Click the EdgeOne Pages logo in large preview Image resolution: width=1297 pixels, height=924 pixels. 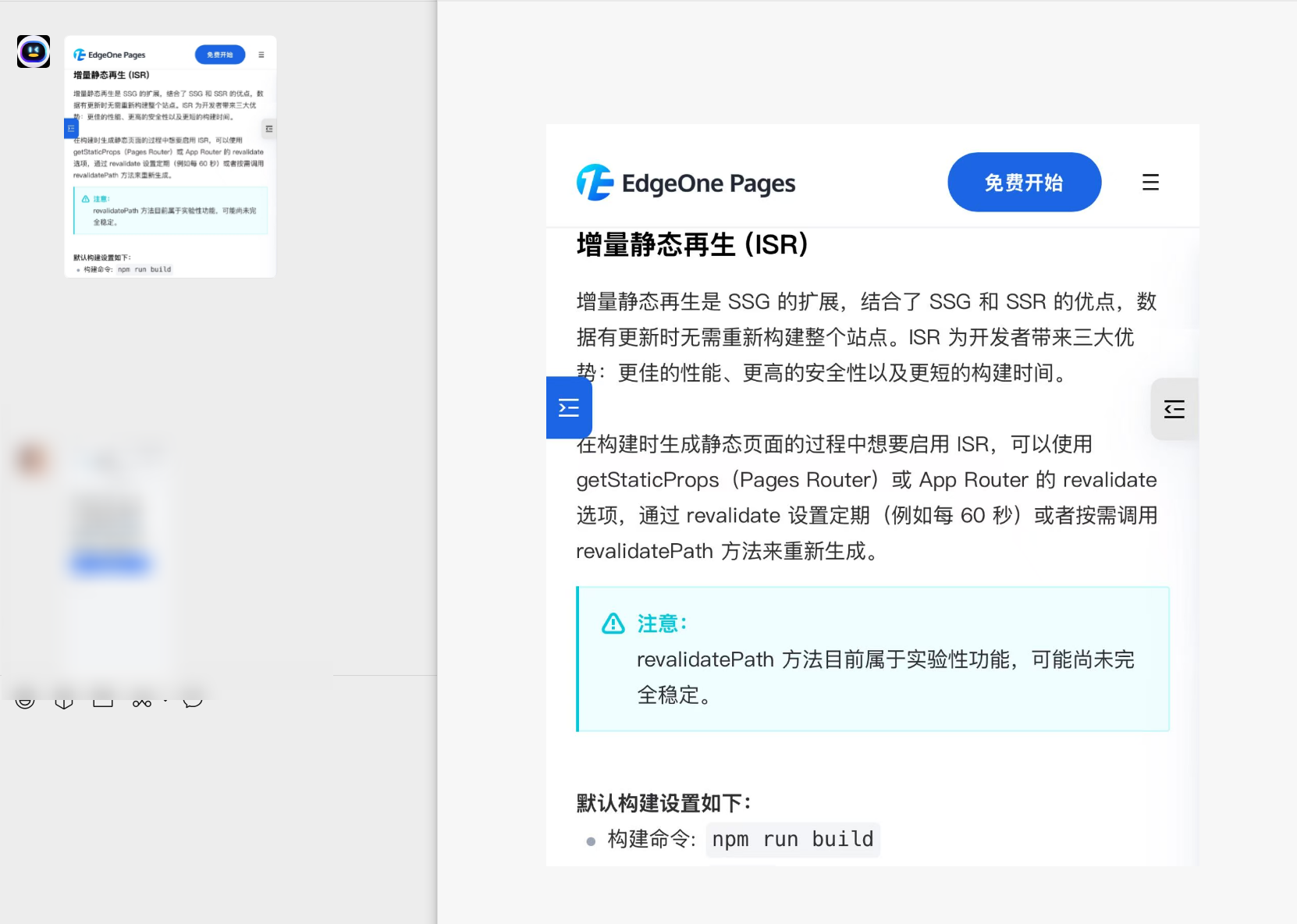click(x=685, y=183)
